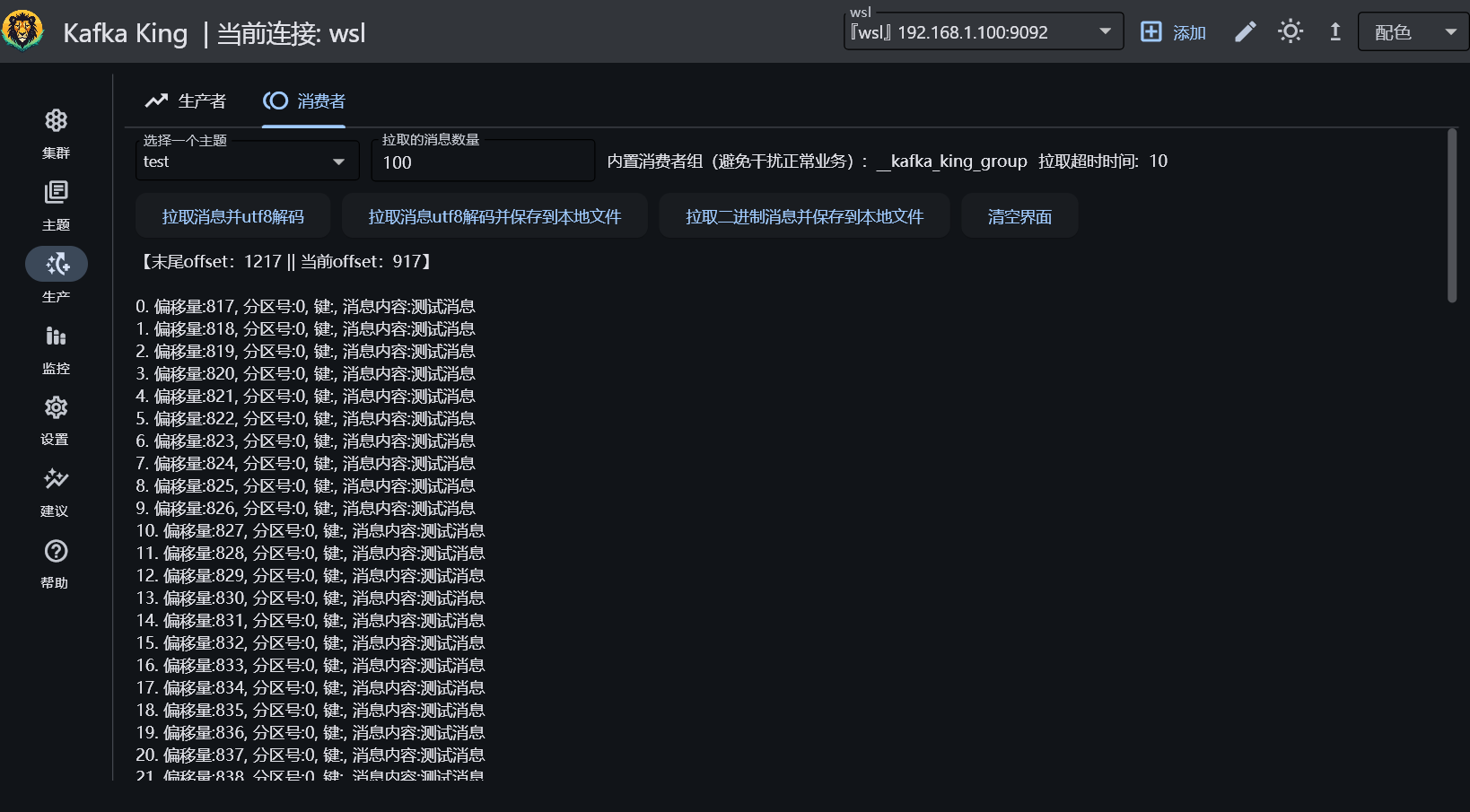Select the 生产 sidebar section
Image resolution: width=1470 pixels, height=812 pixels.
[x=56, y=278]
